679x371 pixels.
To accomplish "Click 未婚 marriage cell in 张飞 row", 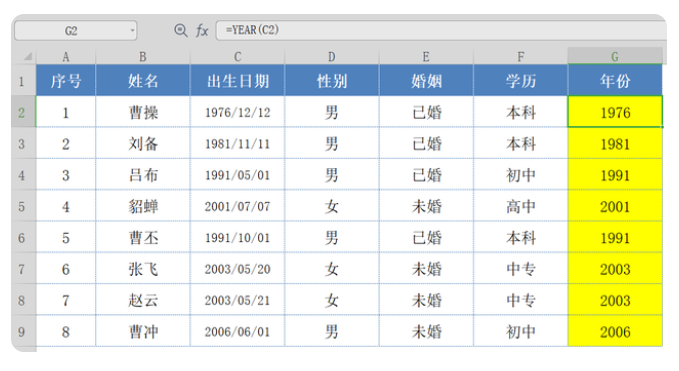I will (426, 269).
